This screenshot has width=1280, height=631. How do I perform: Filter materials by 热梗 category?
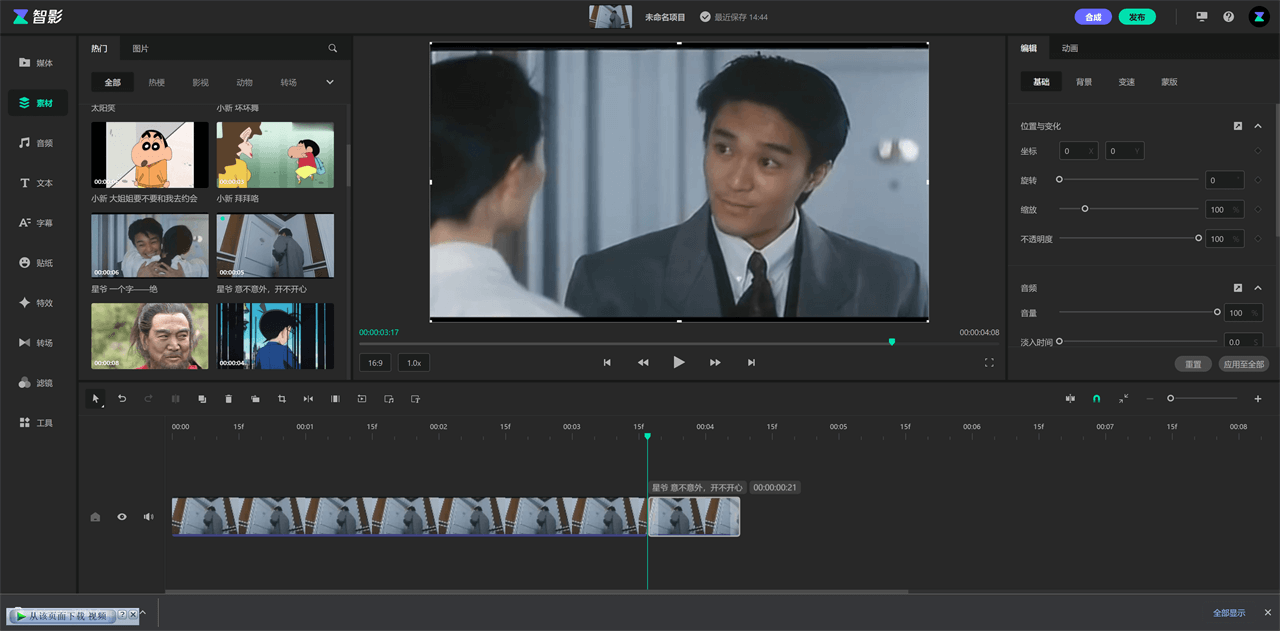click(157, 82)
